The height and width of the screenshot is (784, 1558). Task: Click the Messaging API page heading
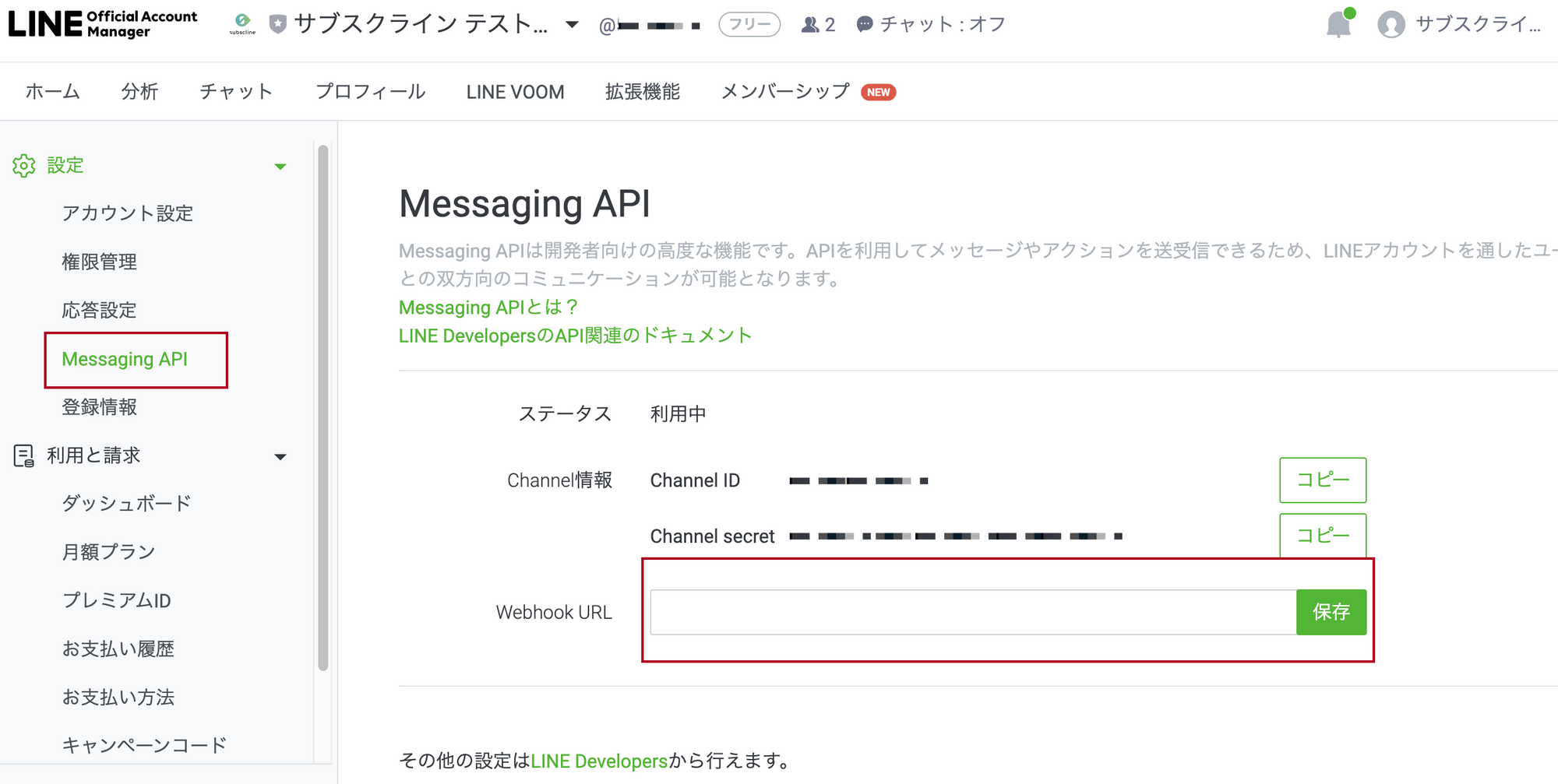524,204
